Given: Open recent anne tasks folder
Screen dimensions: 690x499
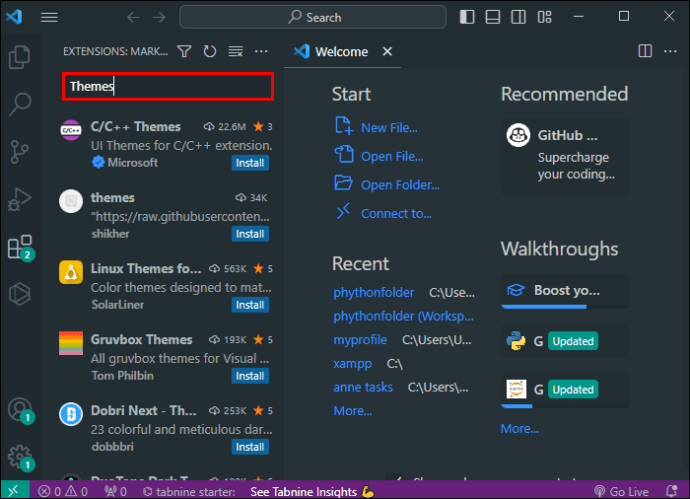Looking at the screenshot, I should coord(363,387).
